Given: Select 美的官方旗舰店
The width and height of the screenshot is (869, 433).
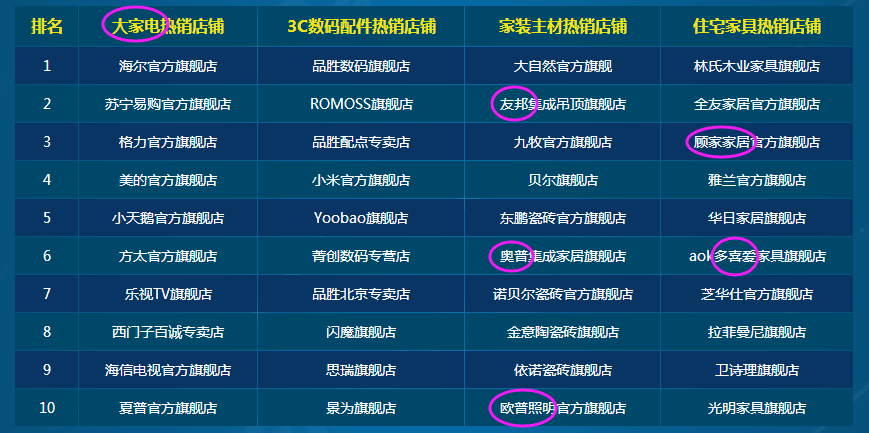Looking at the screenshot, I should (x=168, y=180).
